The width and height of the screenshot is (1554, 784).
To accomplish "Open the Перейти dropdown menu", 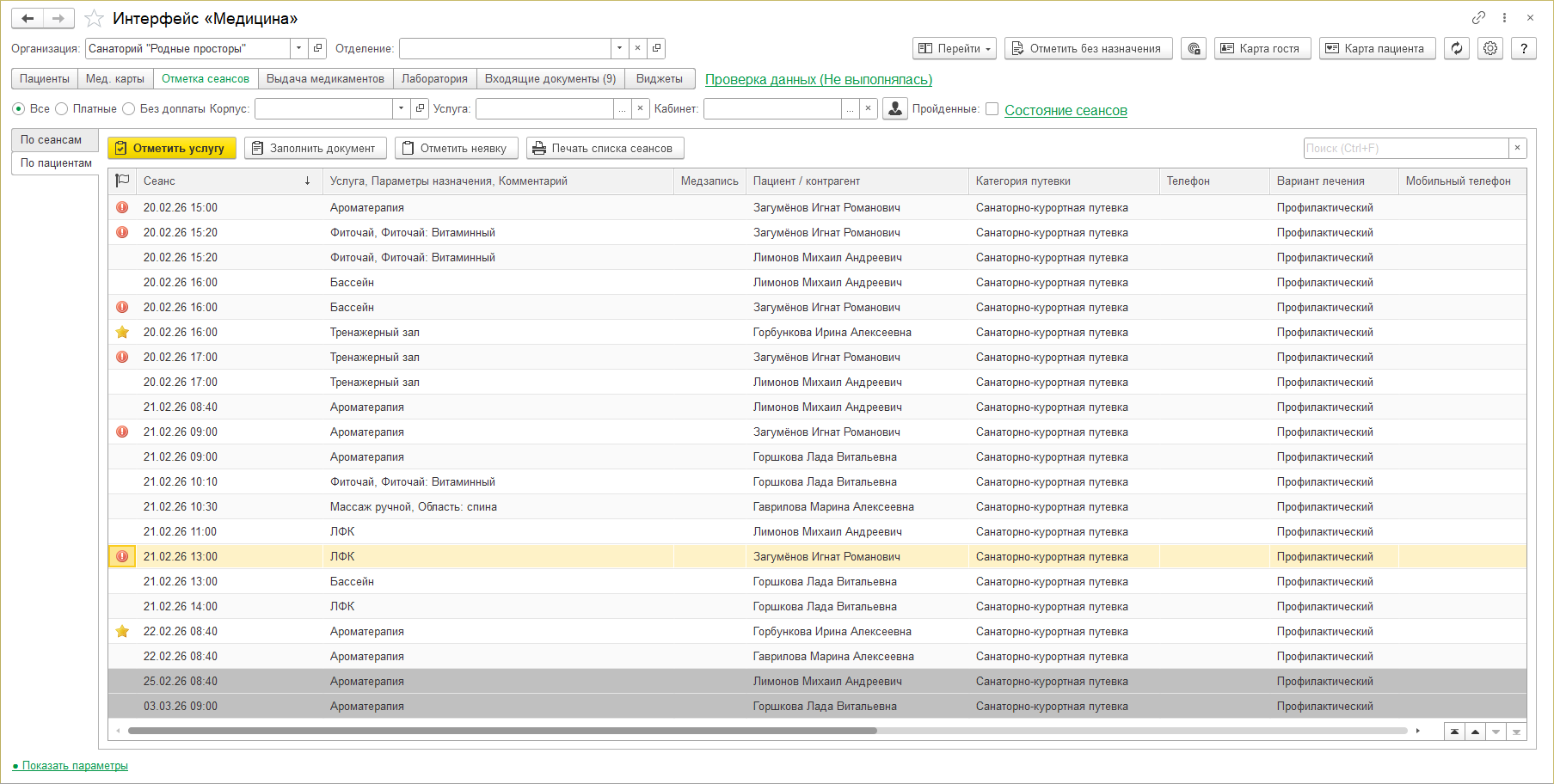I will [954, 49].
